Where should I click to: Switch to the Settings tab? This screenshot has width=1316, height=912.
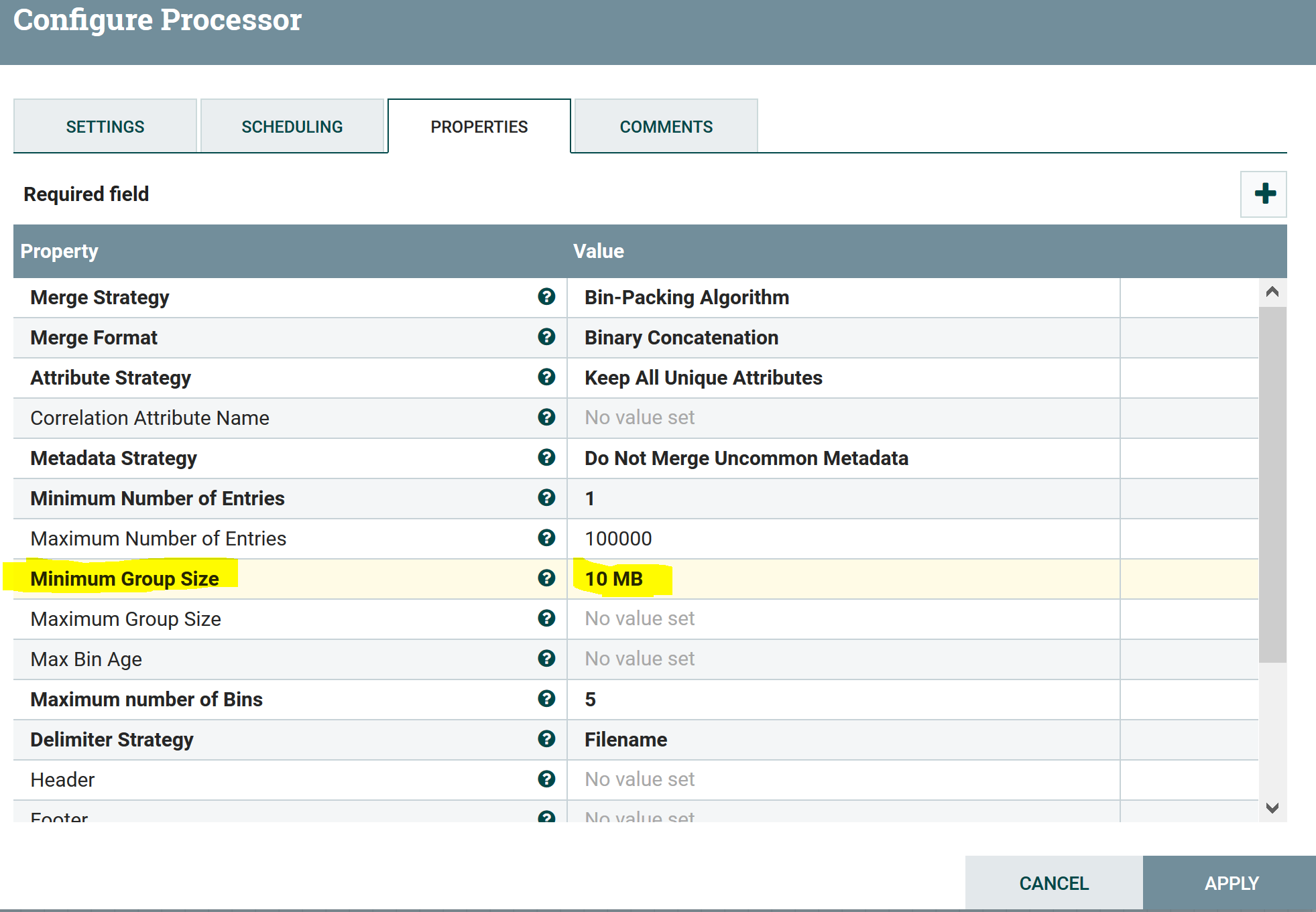105,126
